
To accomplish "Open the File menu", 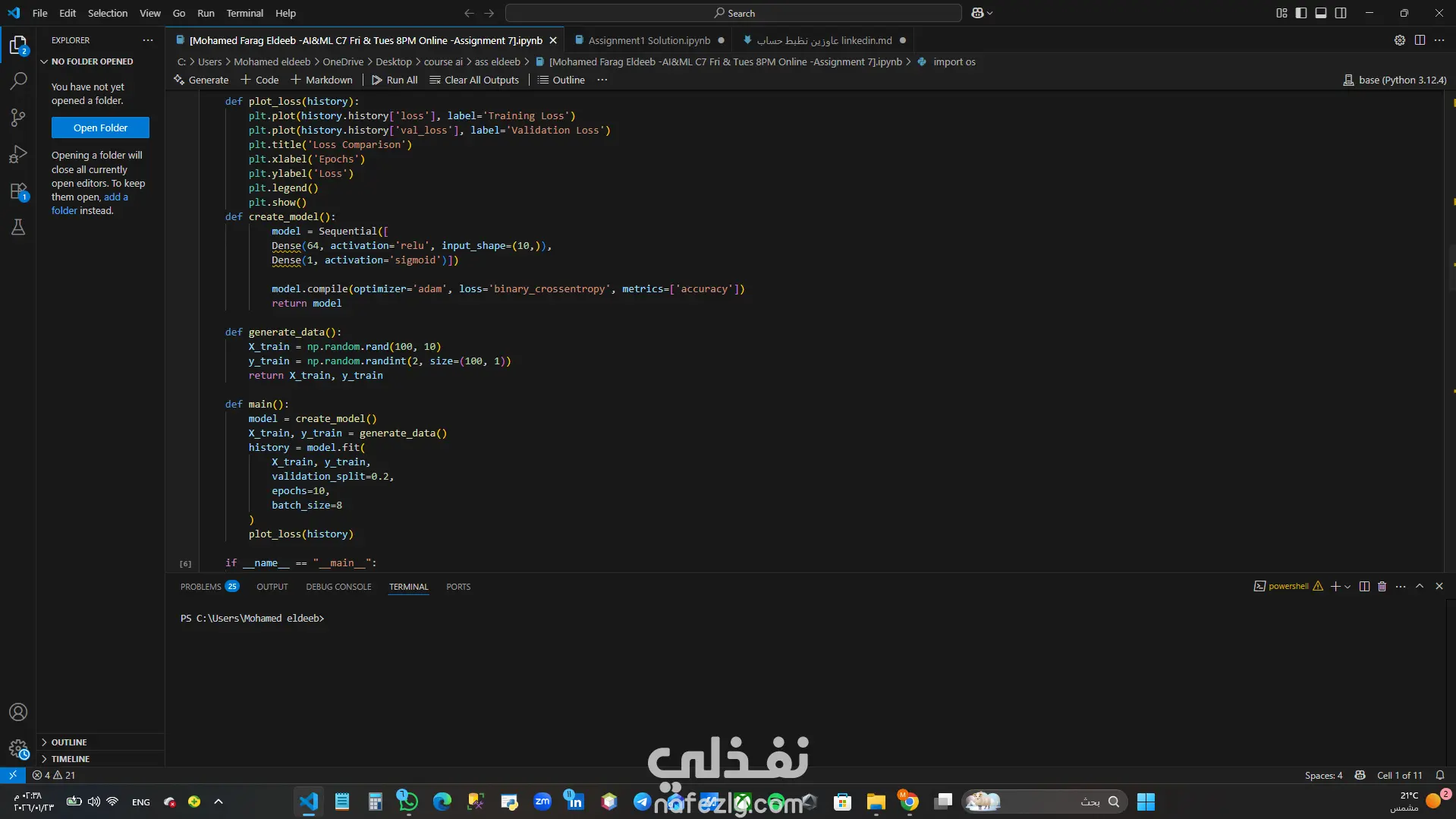I will coord(40,13).
